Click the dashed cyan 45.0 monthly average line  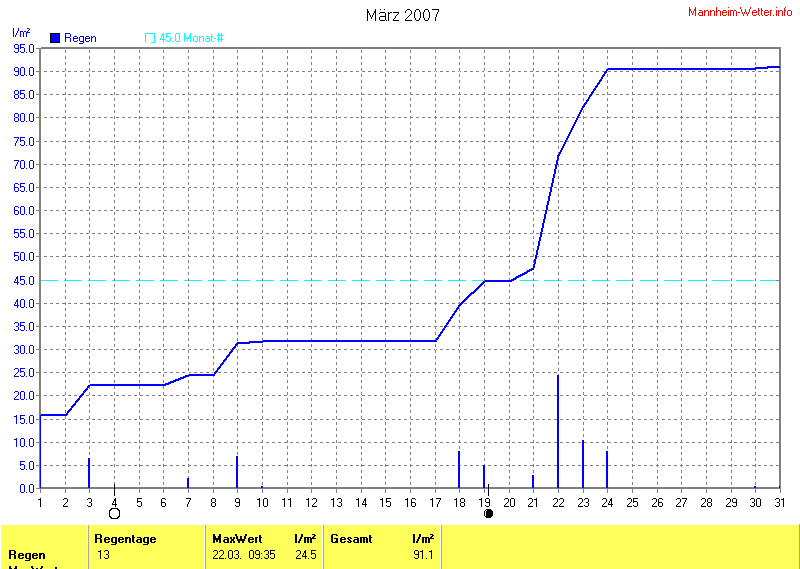pos(300,280)
